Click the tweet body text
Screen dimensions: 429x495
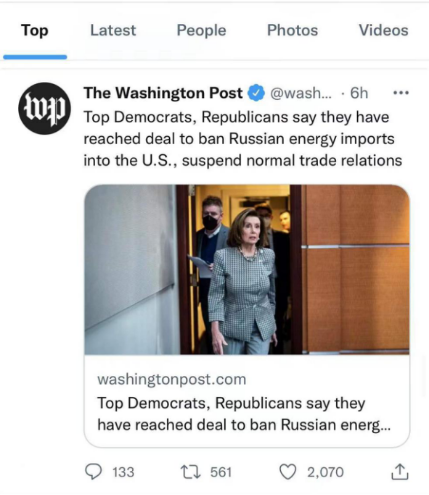pyautogui.click(x=243, y=139)
